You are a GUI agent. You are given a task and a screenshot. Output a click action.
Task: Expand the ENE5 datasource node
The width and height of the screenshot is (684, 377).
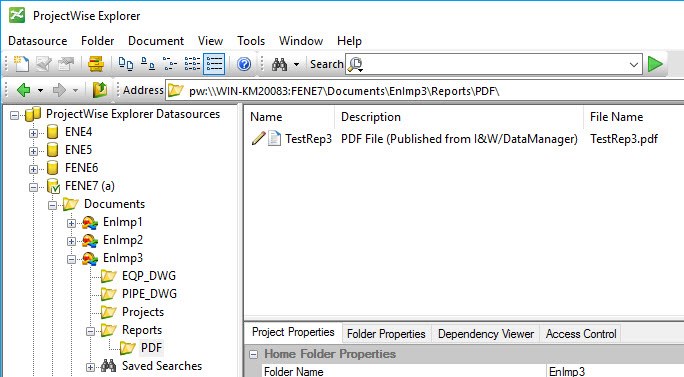pyautogui.click(x=34, y=151)
